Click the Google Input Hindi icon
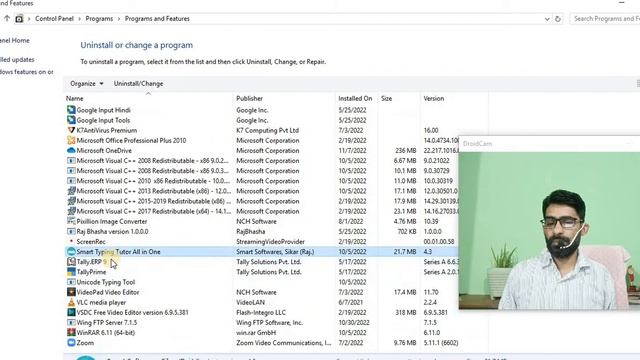The height and width of the screenshot is (360, 640). pyautogui.click(x=71, y=110)
